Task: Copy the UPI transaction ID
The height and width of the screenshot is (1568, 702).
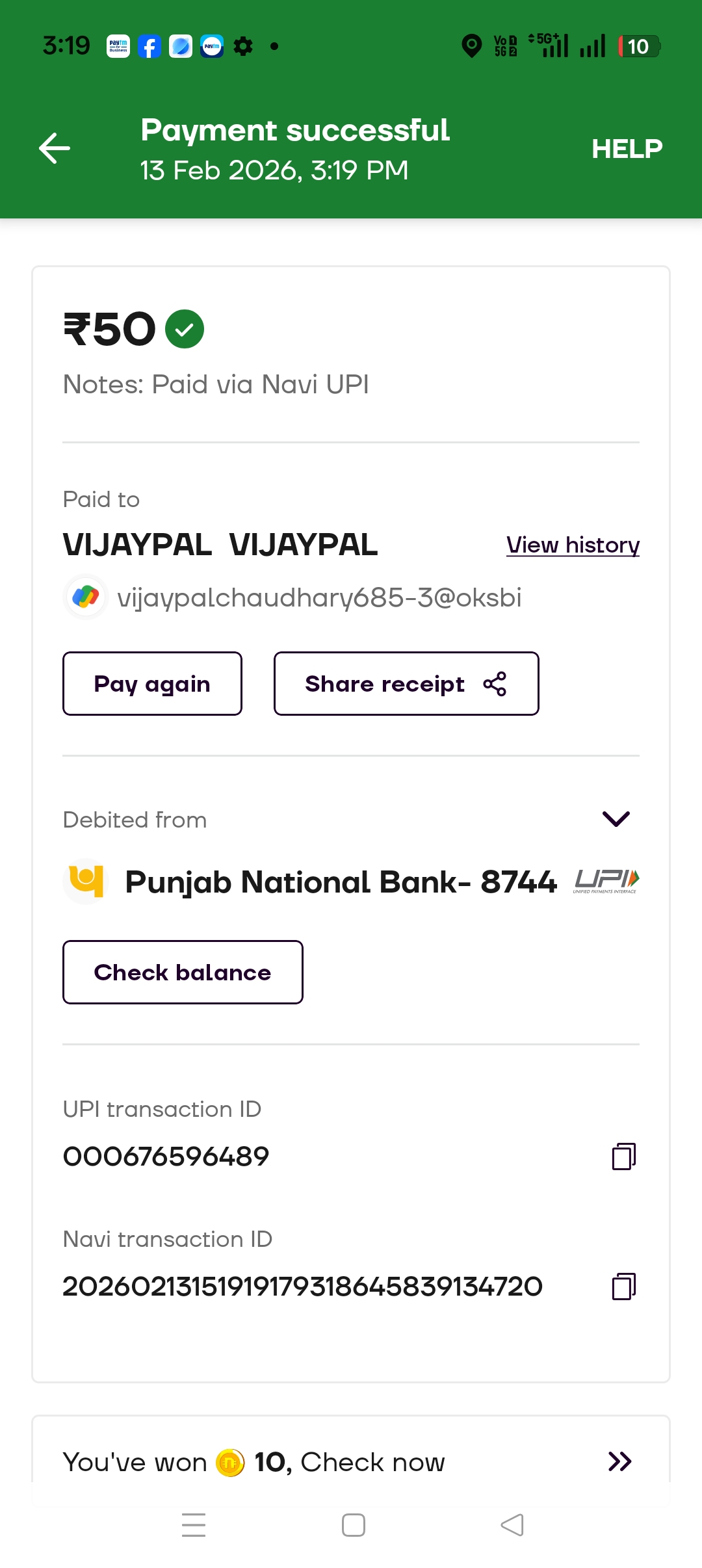Action: click(623, 1156)
